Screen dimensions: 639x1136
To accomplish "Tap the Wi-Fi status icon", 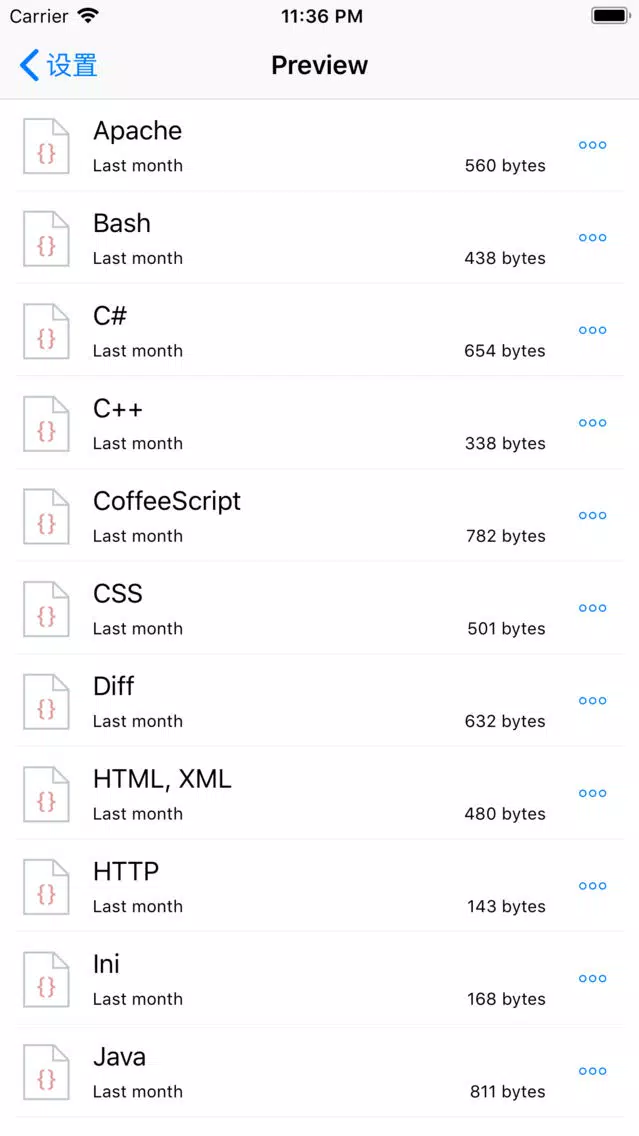I will [x=88, y=16].
